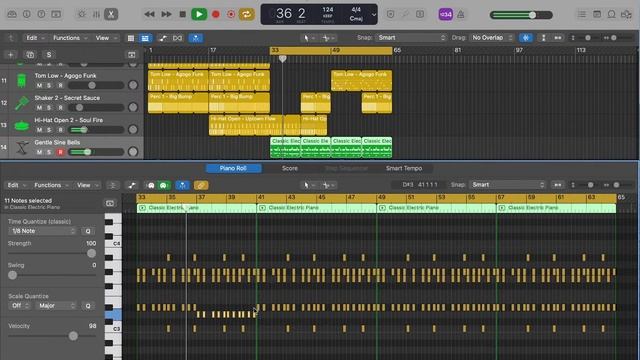Open the tracks area View menu
Screen dimensions: 640x360
pyautogui.click(x=107, y=38)
